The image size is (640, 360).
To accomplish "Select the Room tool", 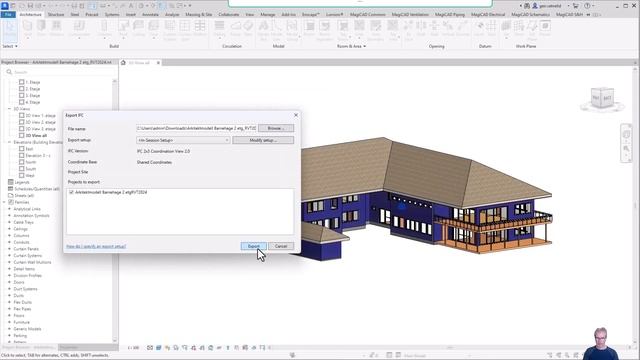I will point(309,29).
